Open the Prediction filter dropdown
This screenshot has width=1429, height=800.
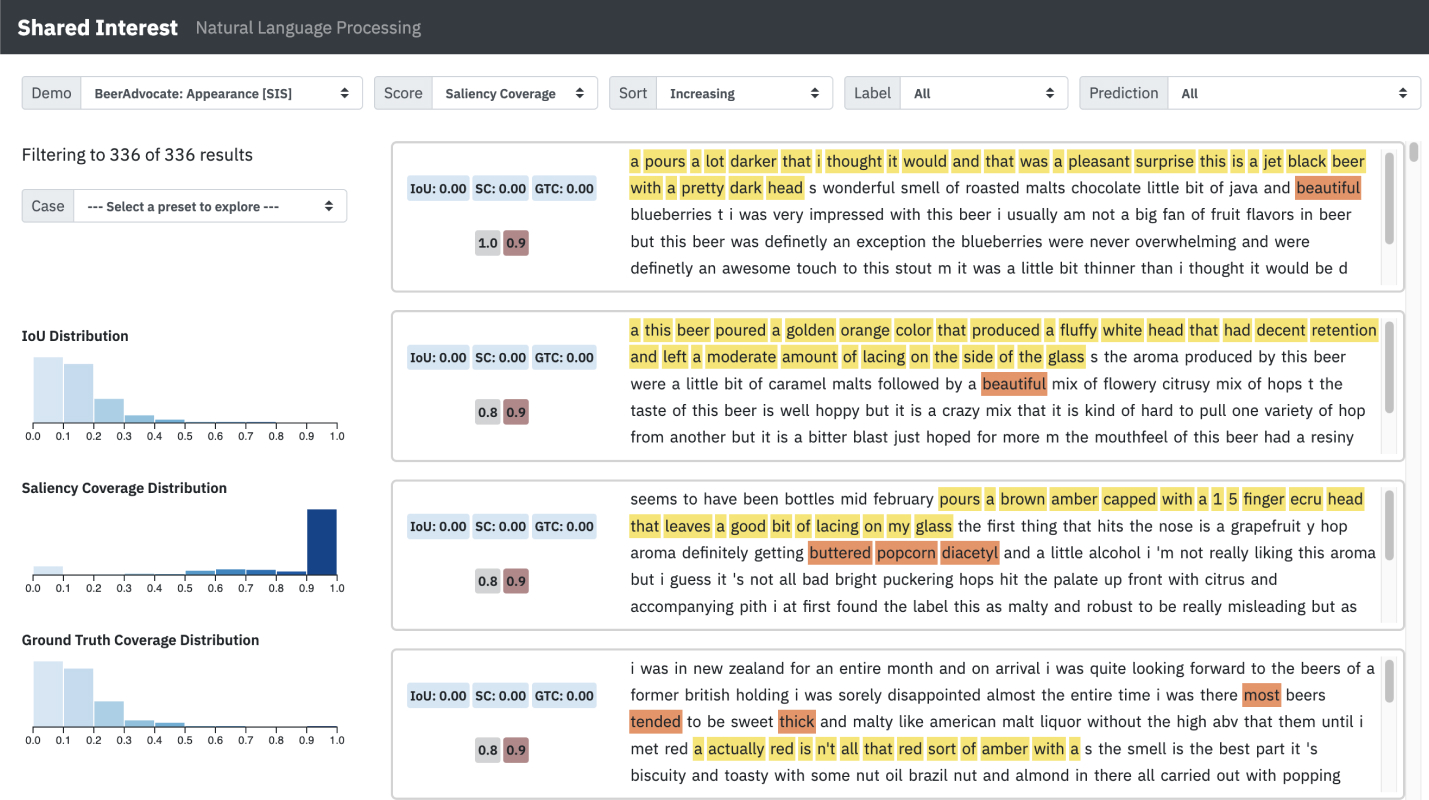(1294, 92)
